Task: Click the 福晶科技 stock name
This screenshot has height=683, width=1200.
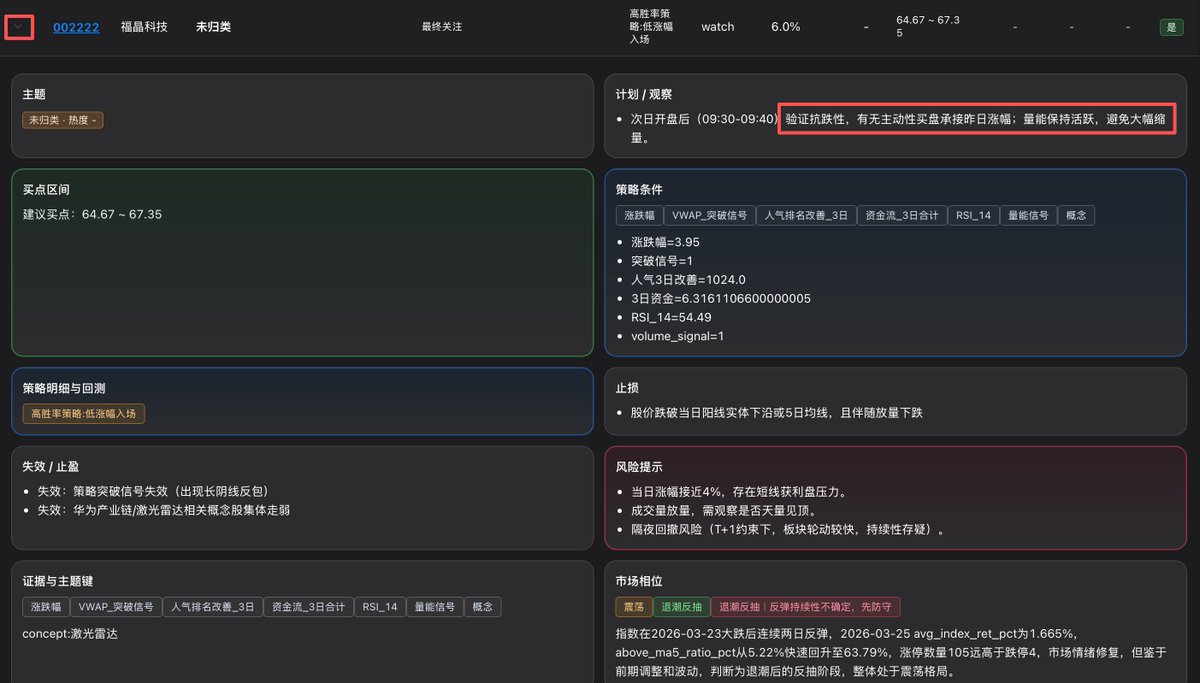Action: [x=144, y=27]
